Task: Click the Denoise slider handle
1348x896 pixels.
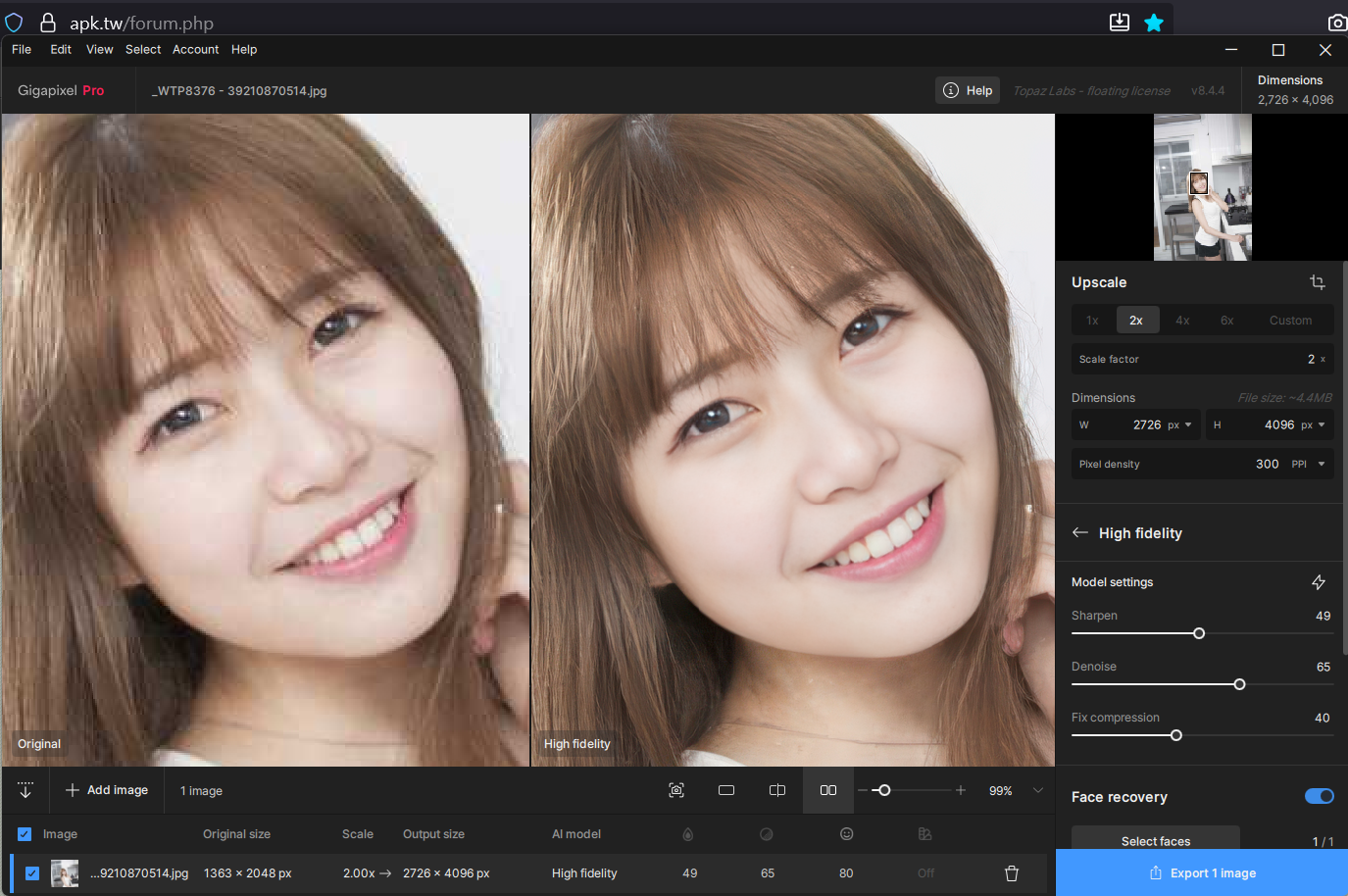Action: pyautogui.click(x=1239, y=684)
